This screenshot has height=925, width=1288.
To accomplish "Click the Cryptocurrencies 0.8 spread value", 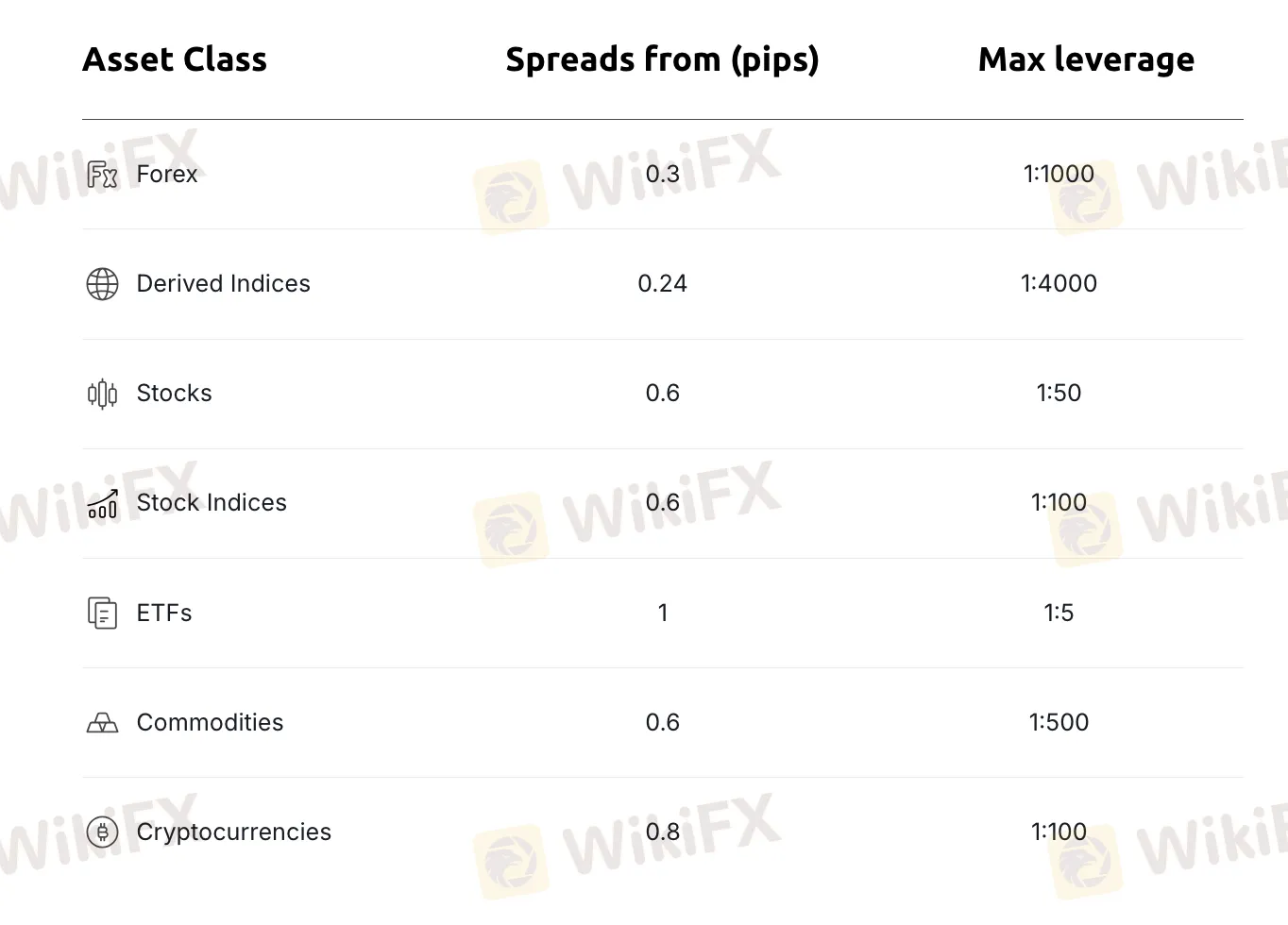I will [662, 832].
